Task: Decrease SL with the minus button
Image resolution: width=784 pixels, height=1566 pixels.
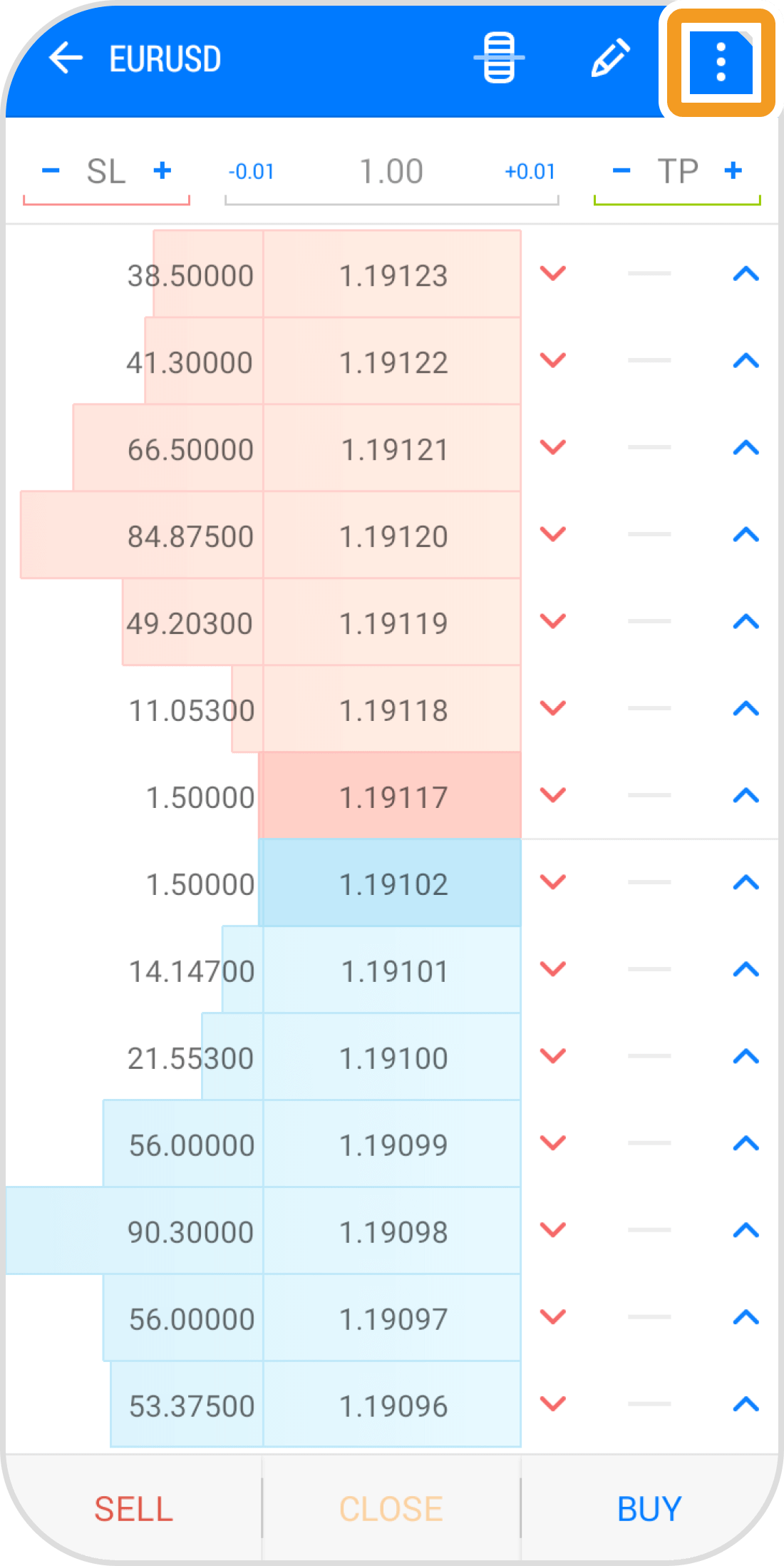Action: 51,170
